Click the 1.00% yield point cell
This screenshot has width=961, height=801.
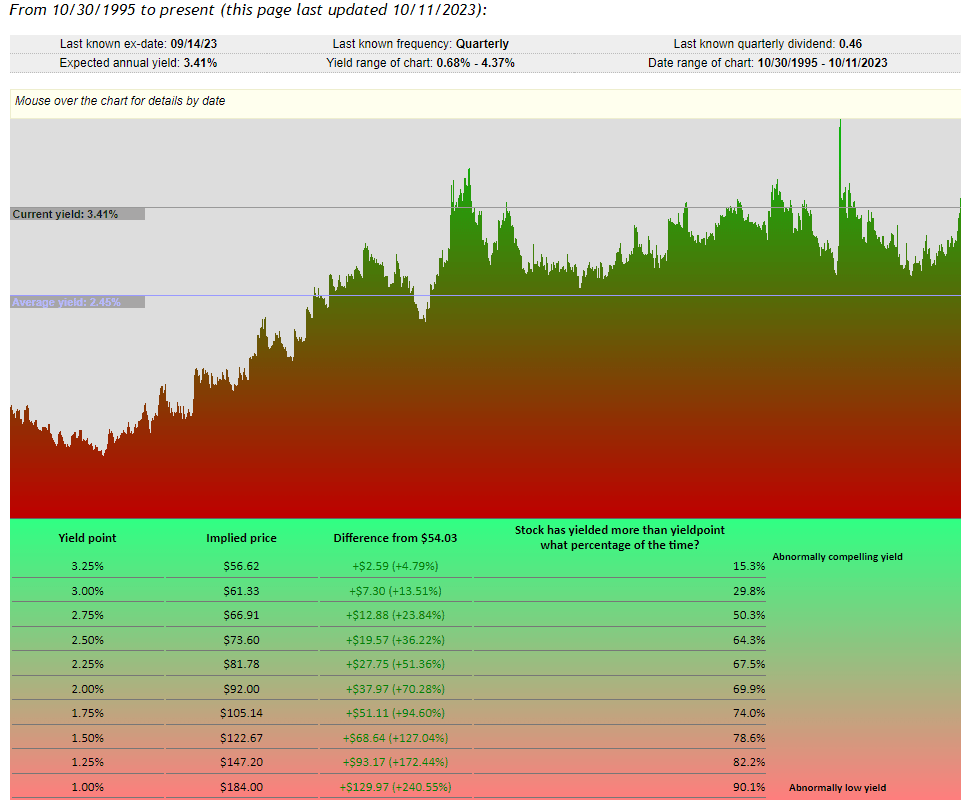coord(88,788)
